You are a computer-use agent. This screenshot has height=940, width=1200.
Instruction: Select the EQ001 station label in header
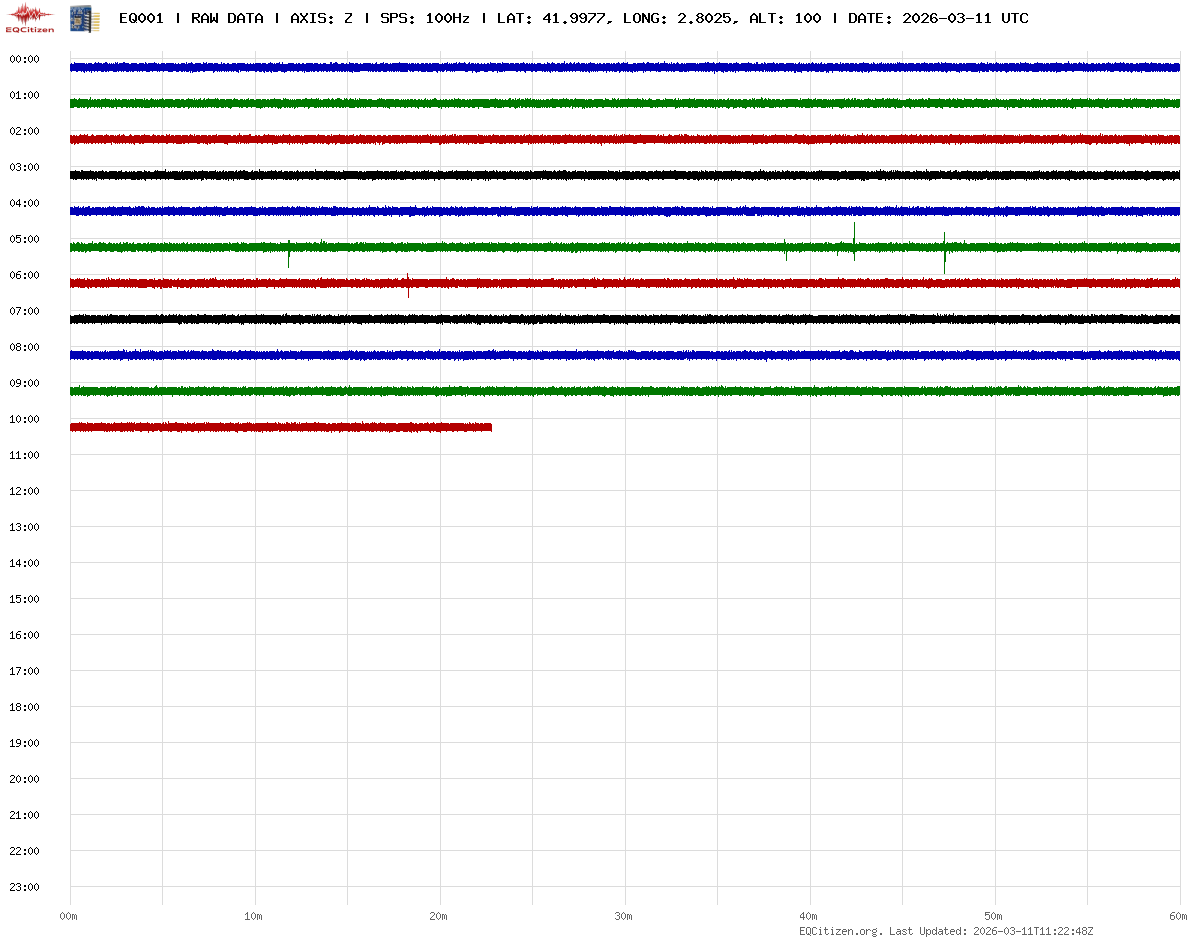(x=141, y=18)
